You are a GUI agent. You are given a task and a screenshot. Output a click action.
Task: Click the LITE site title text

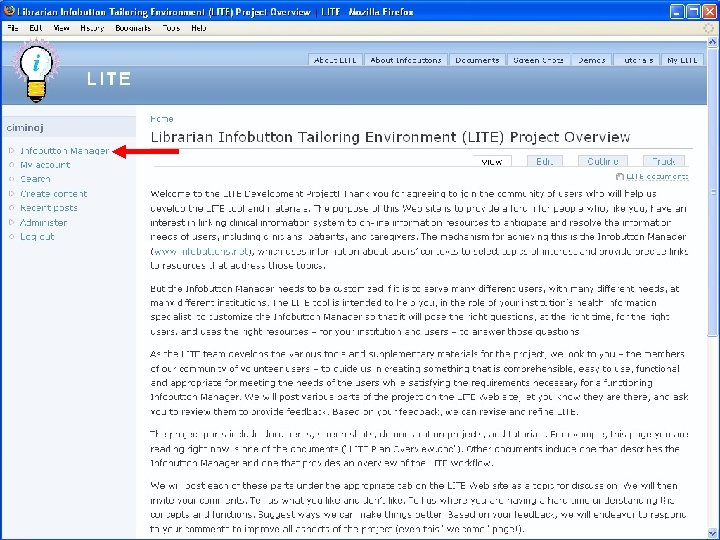[109, 79]
